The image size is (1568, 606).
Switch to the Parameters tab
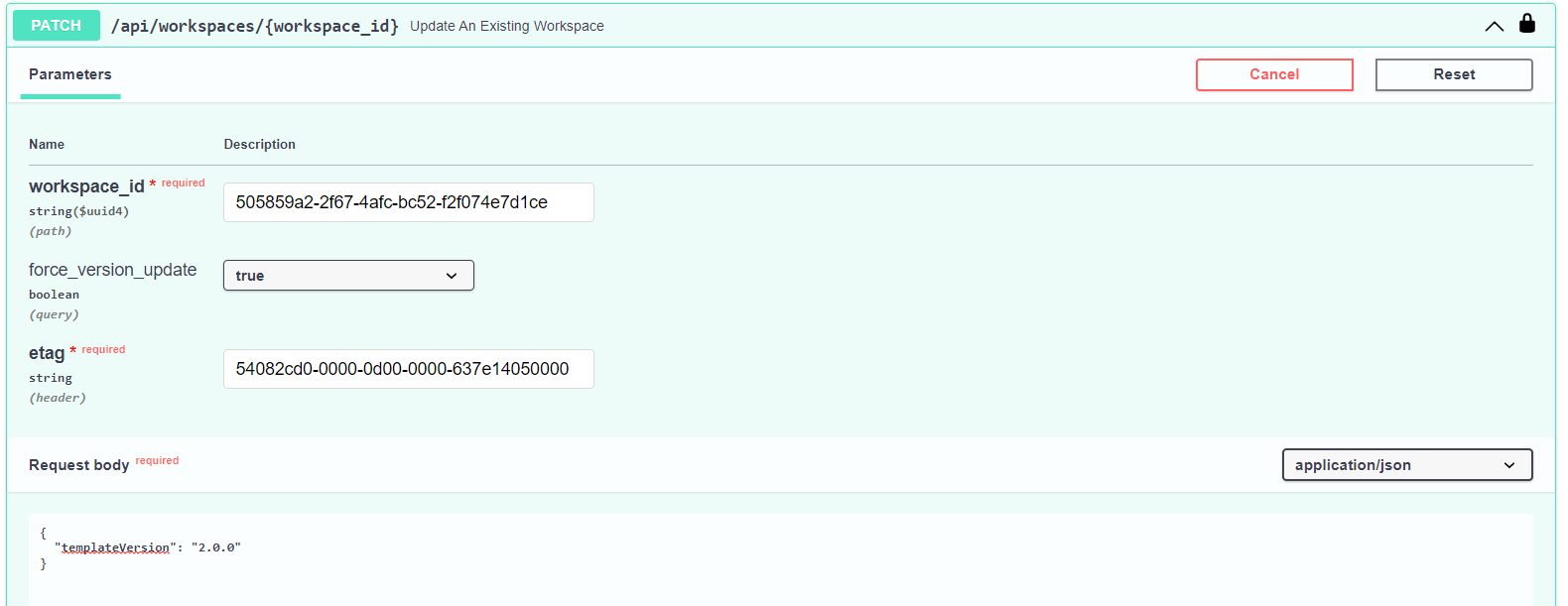coord(70,74)
